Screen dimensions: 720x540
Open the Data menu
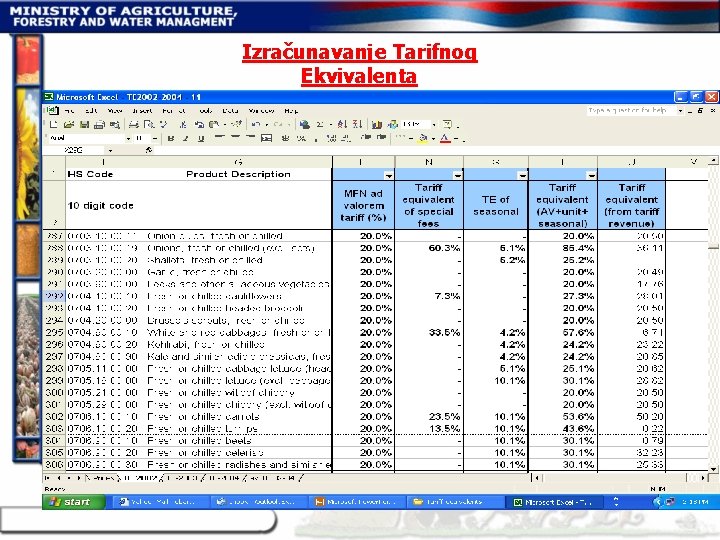point(230,111)
